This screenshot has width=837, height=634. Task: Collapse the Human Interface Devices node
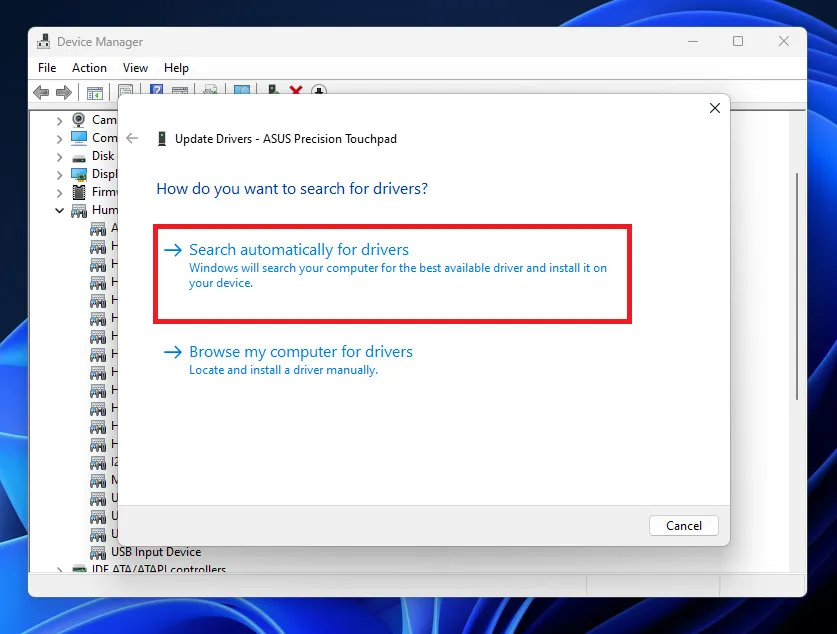click(x=59, y=211)
